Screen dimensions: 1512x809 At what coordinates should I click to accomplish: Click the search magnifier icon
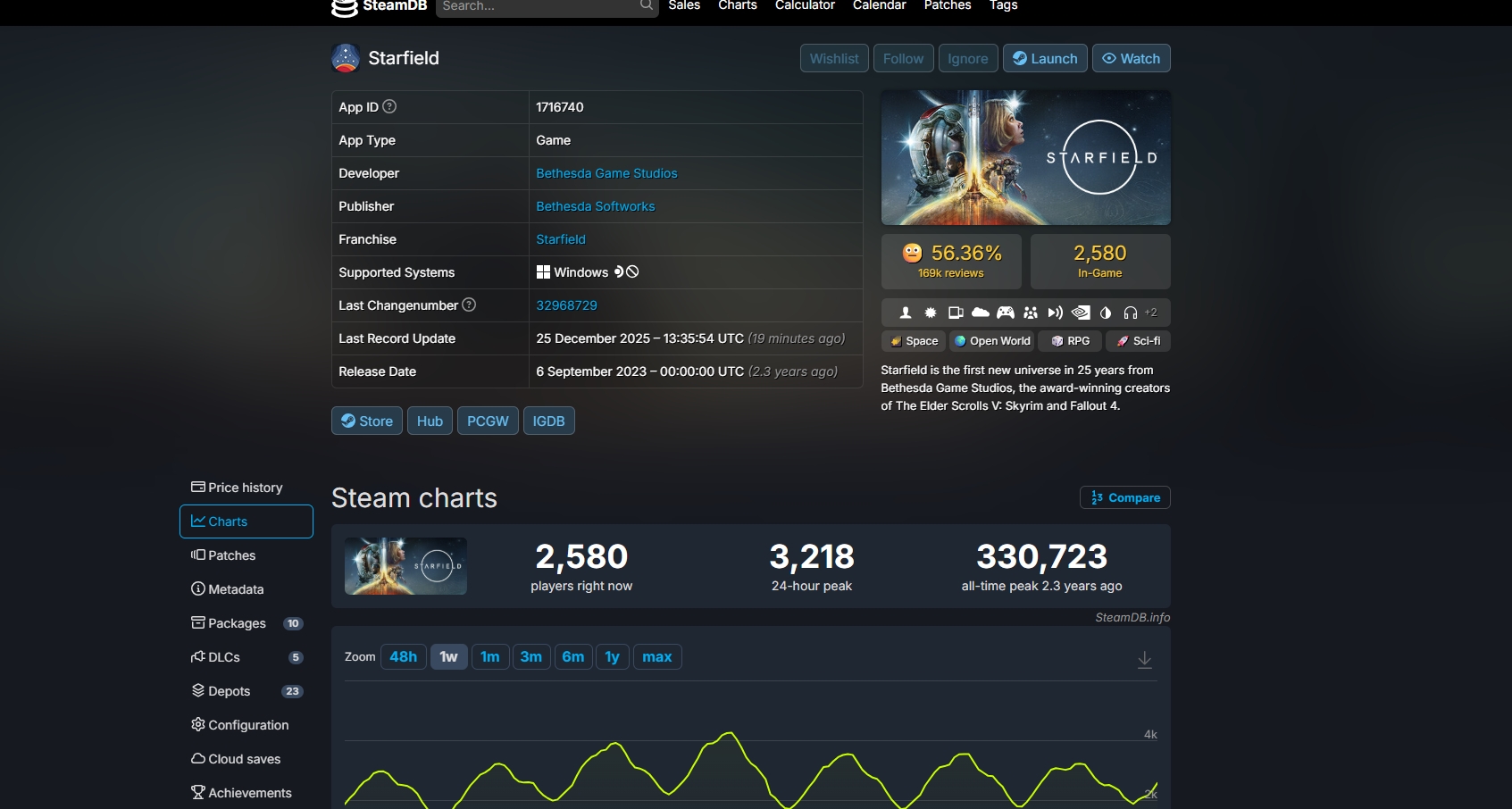(x=647, y=5)
